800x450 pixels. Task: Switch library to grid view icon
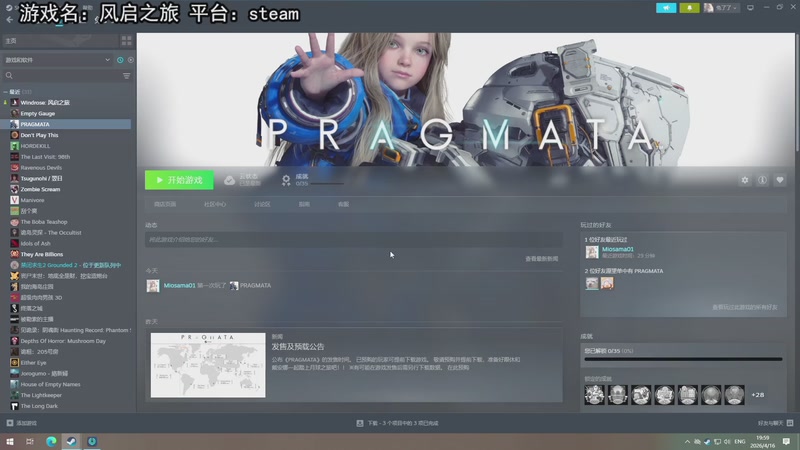coord(126,41)
